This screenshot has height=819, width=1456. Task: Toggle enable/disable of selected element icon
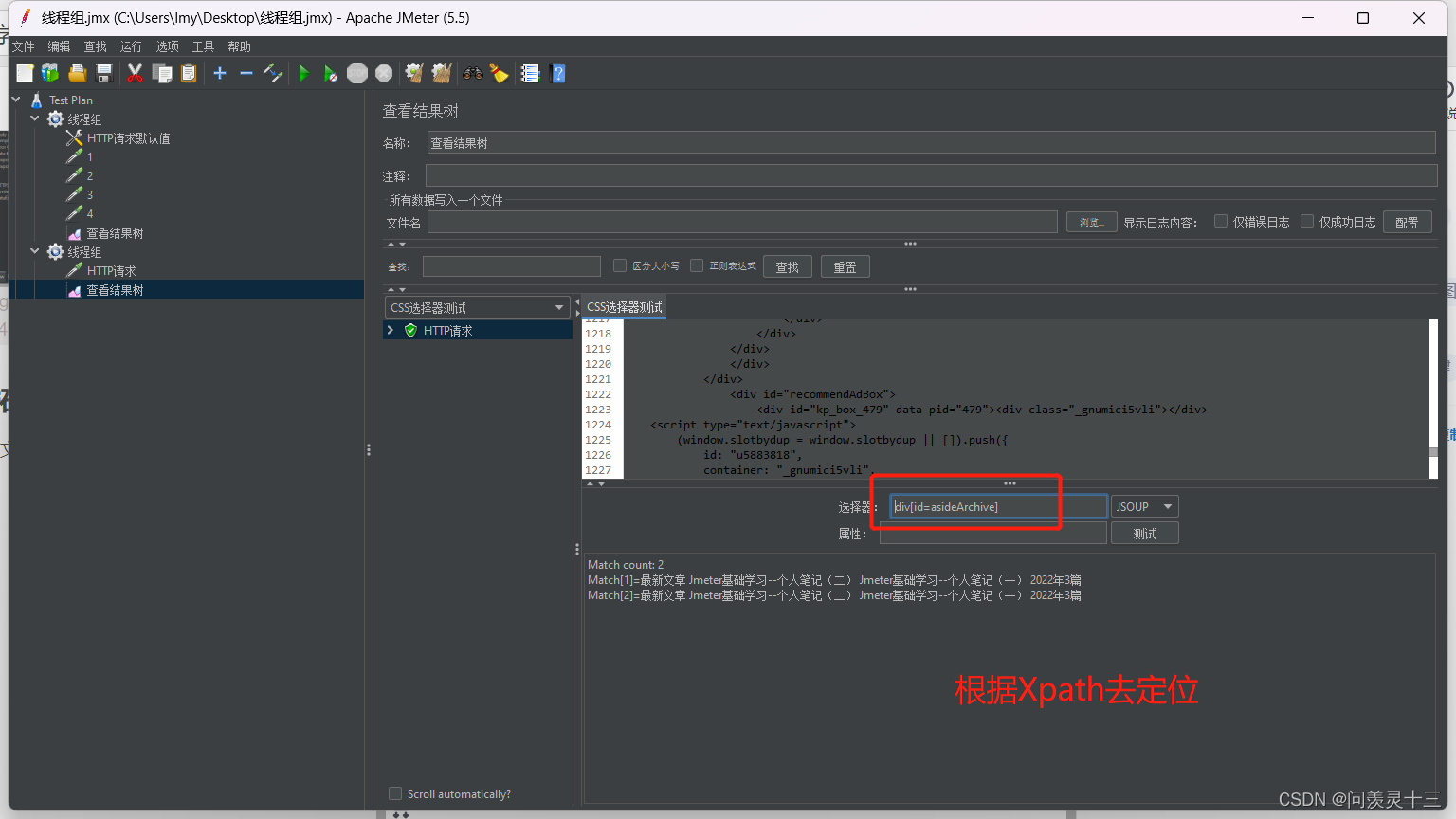click(x=273, y=73)
